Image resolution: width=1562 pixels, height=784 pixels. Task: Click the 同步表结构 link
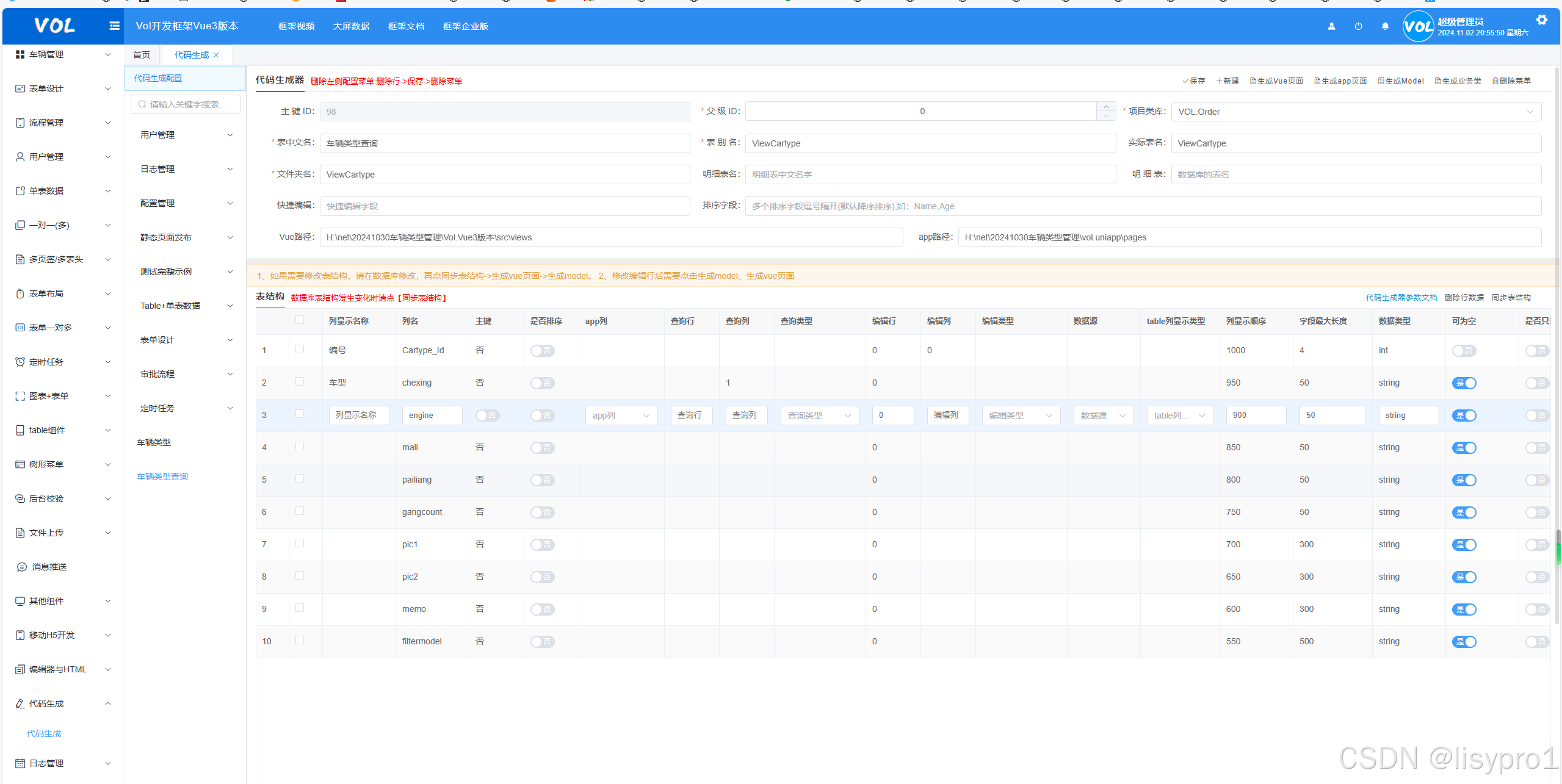pyautogui.click(x=1511, y=298)
